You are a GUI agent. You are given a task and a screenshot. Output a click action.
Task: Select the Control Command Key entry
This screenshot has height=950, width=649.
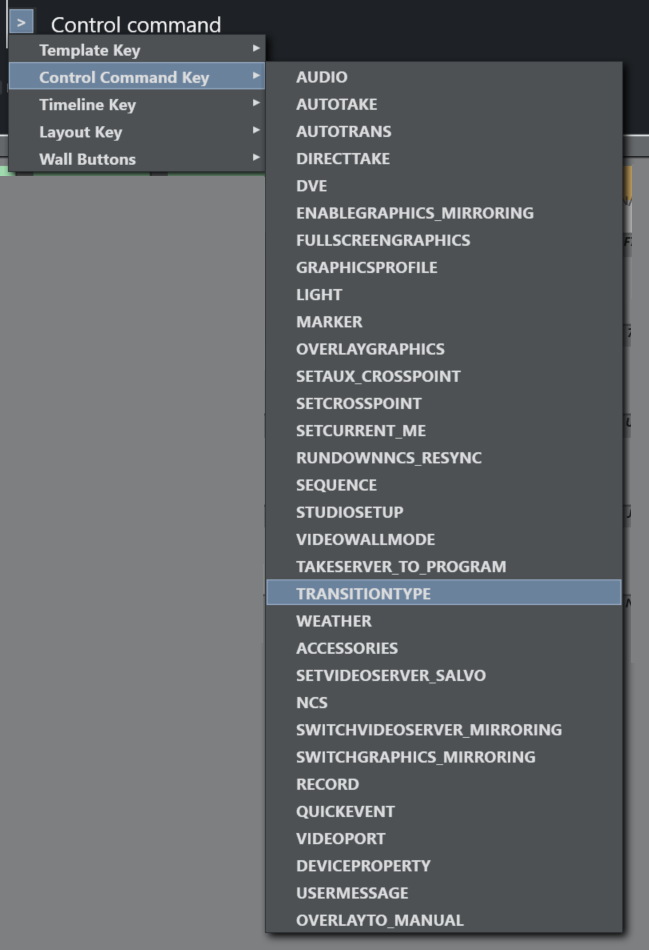[x=124, y=78]
